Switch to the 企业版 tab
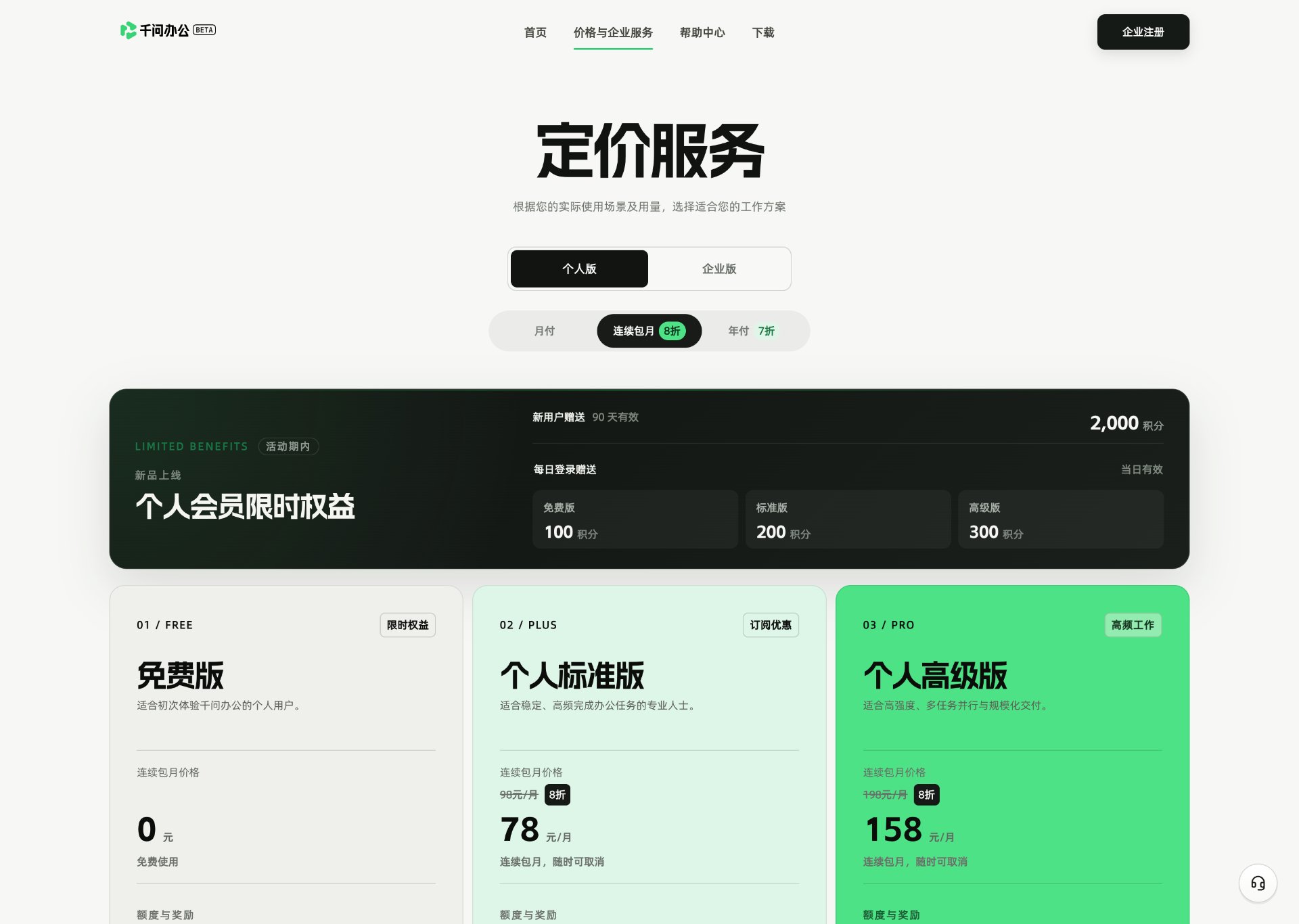The image size is (1299, 924). point(719,269)
